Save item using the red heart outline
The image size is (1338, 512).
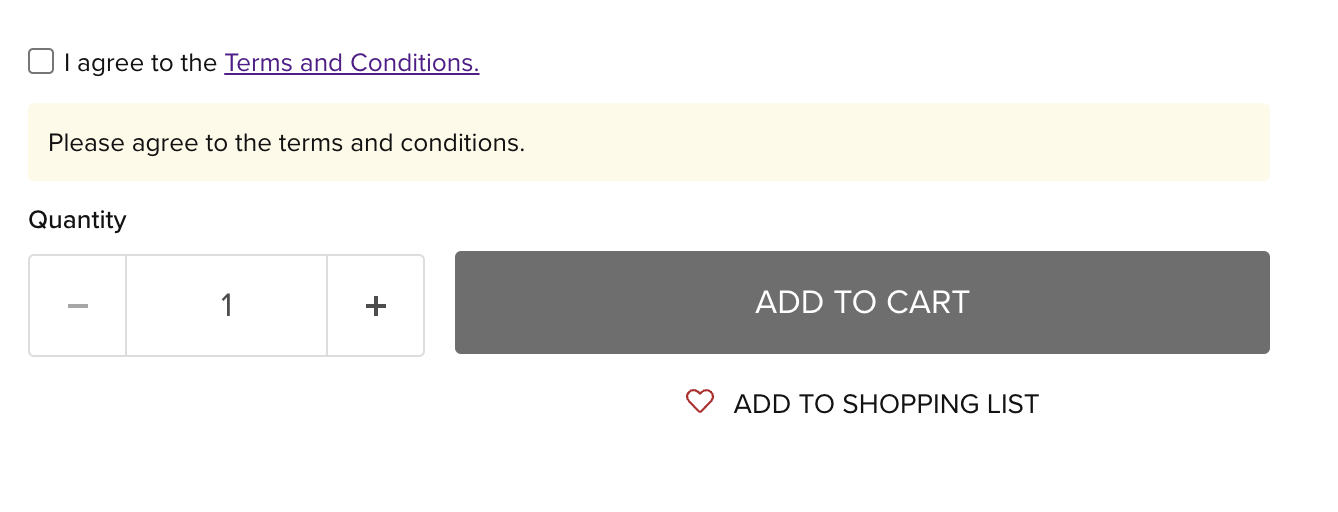click(x=700, y=402)
